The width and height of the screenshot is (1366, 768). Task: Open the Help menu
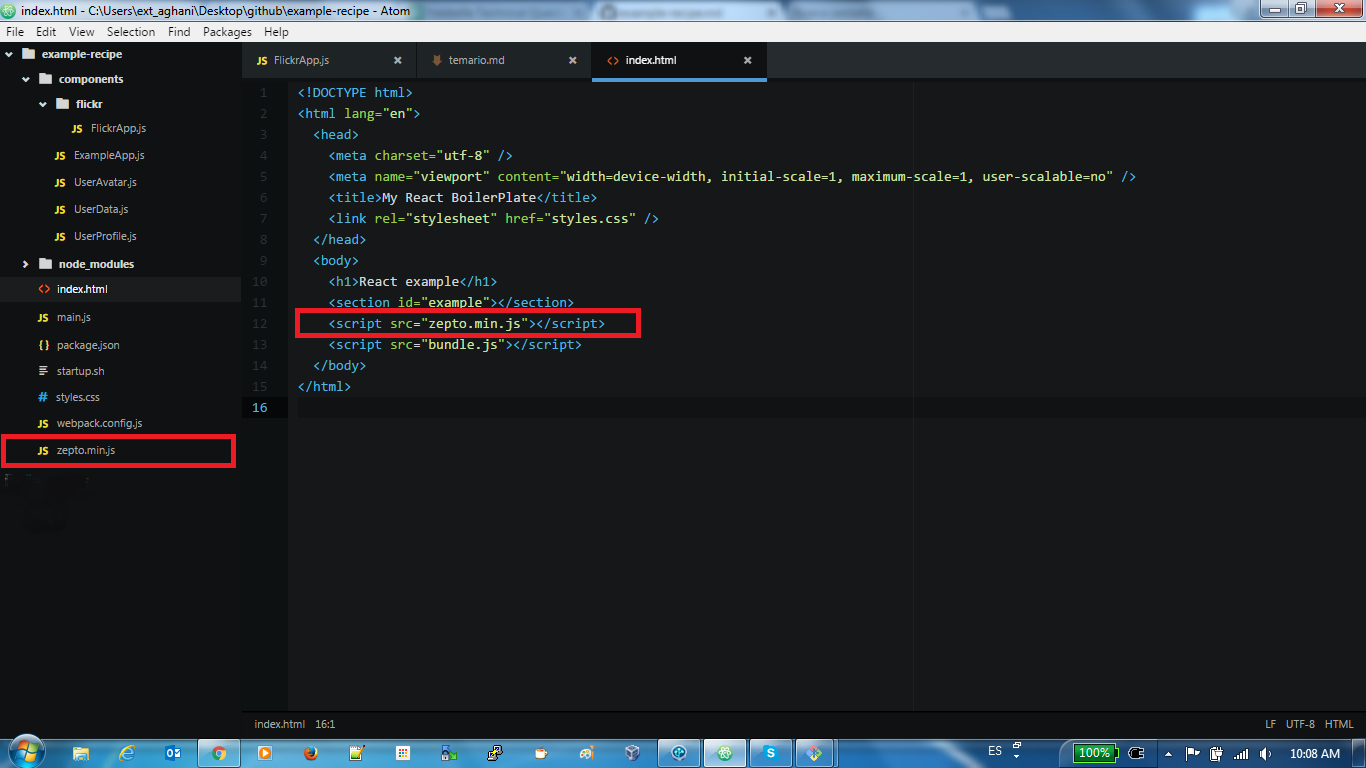pos(276,32)
